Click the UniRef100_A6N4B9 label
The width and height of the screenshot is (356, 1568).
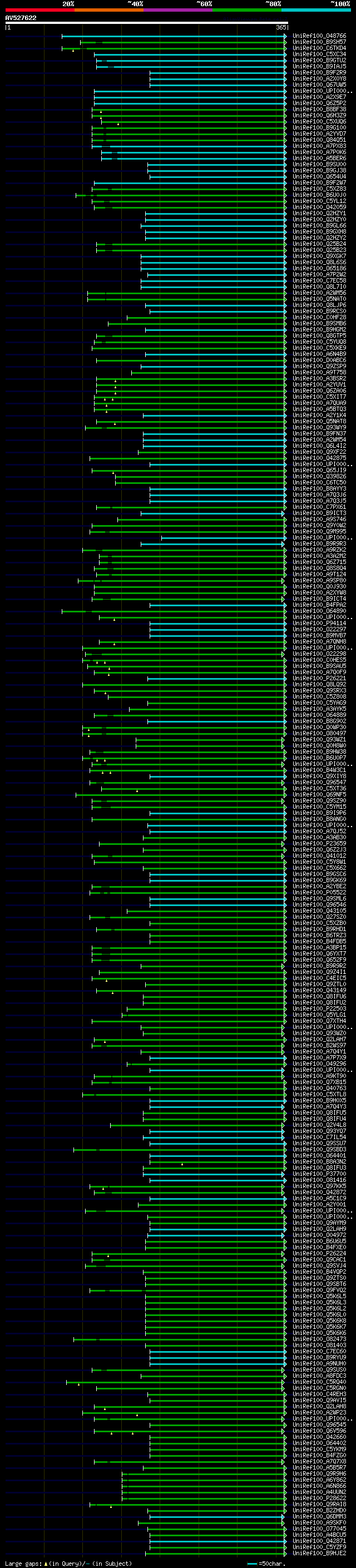[319, 354]
